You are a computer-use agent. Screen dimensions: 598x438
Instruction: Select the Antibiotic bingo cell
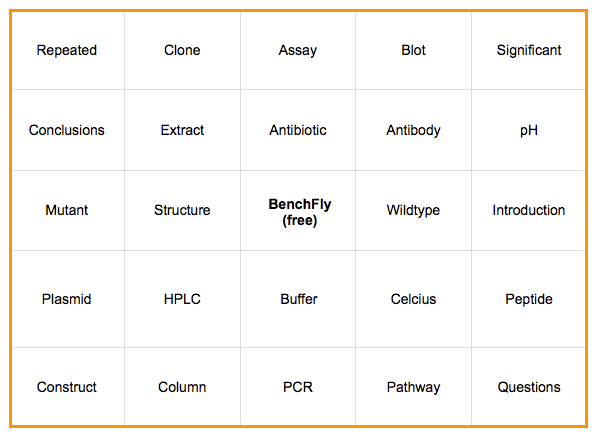tap(298, 130)
